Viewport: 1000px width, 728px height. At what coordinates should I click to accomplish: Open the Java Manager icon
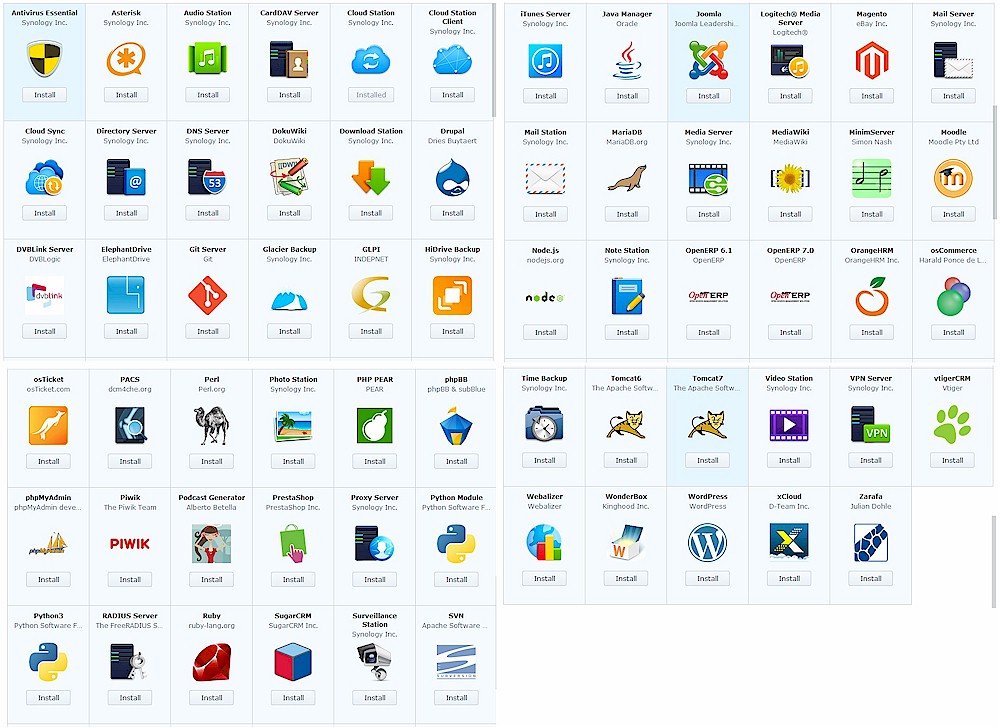(628, 61)
